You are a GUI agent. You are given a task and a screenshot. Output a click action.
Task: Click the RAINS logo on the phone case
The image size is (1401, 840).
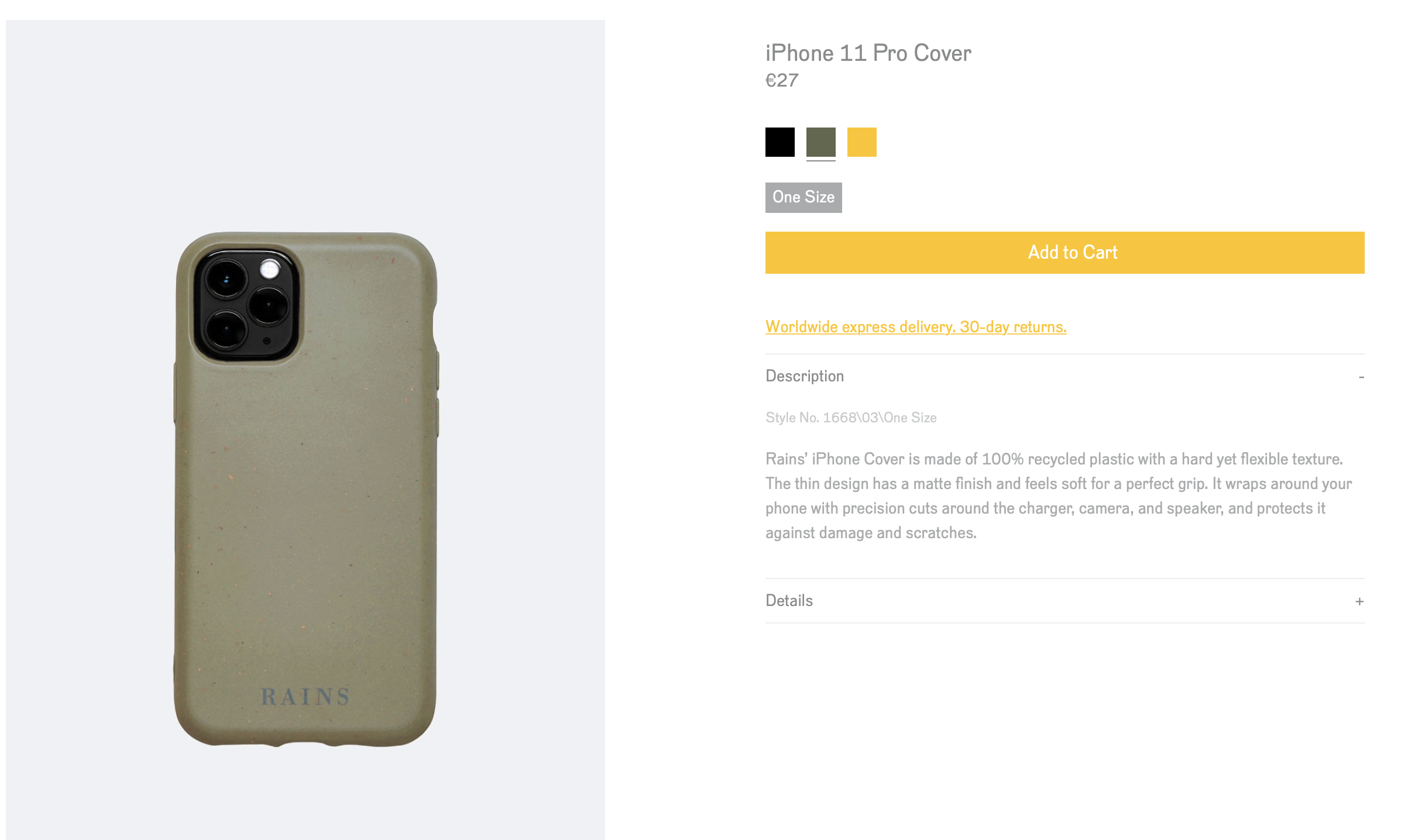(305, 697)
